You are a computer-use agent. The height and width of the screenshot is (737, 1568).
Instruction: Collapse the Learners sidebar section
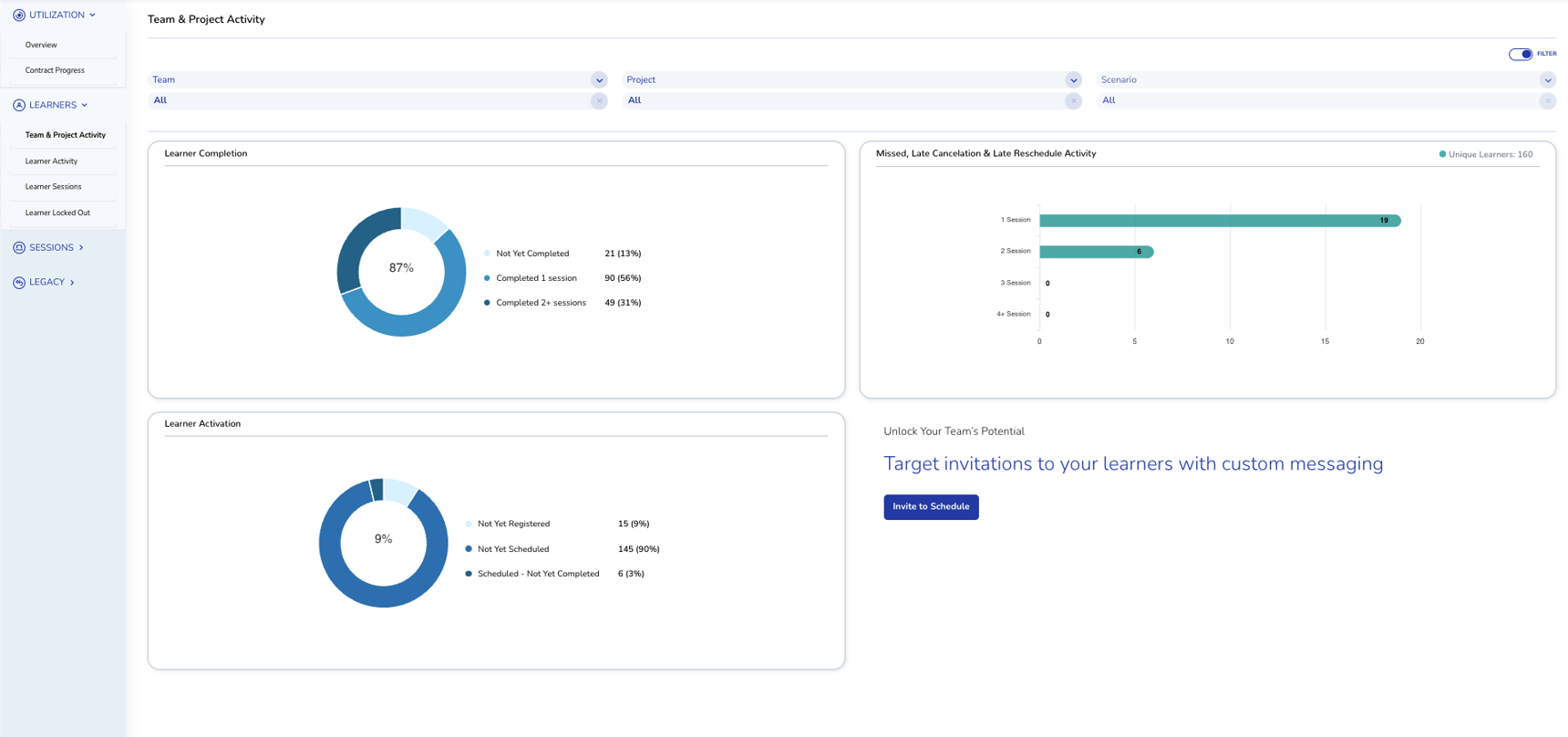coord(84,105)
